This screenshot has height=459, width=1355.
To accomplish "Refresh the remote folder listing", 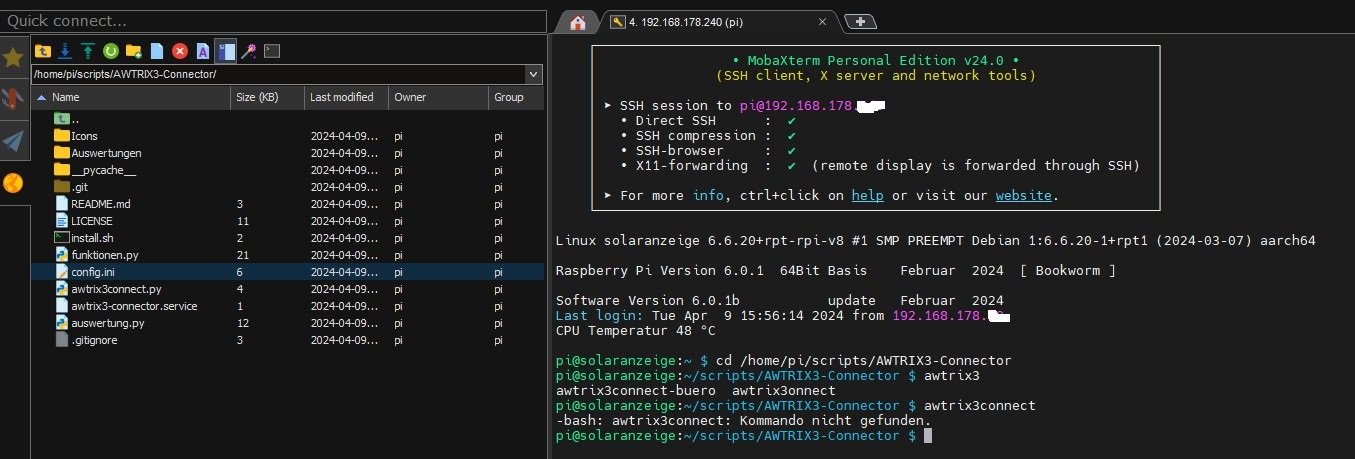I will (111, 50).
